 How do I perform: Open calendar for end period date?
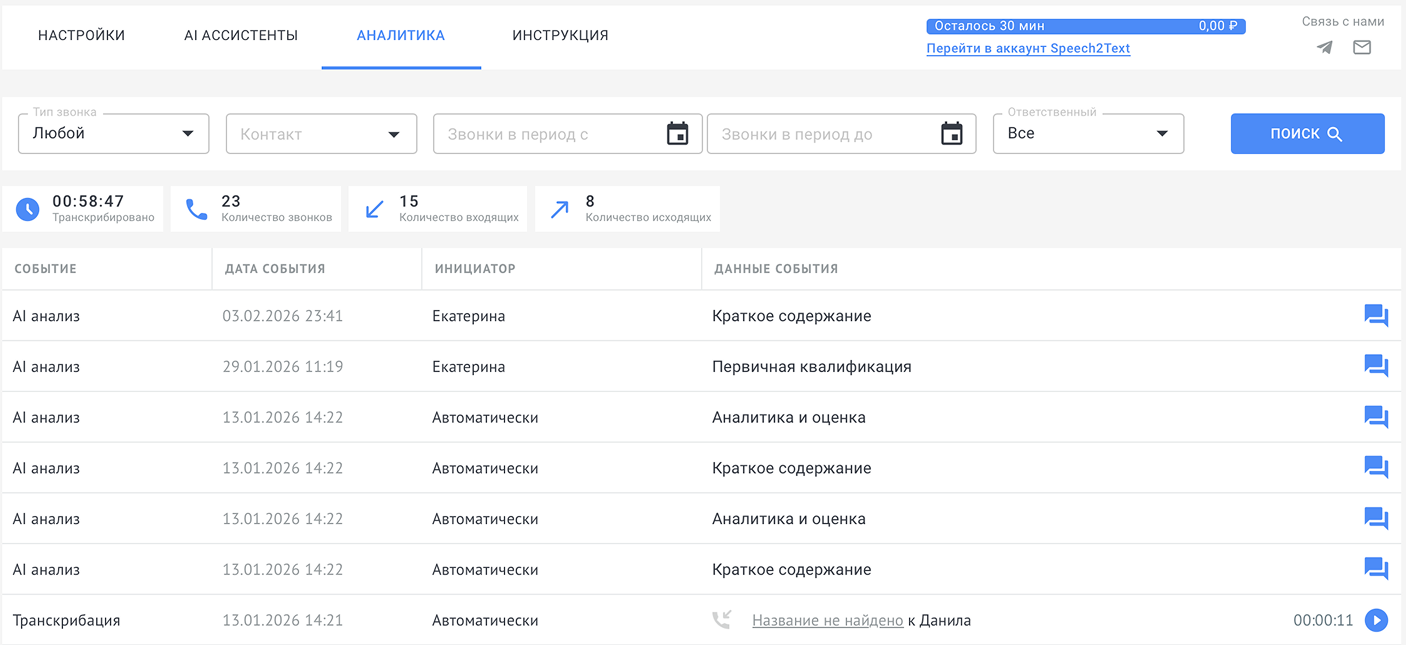click(951, 134)
